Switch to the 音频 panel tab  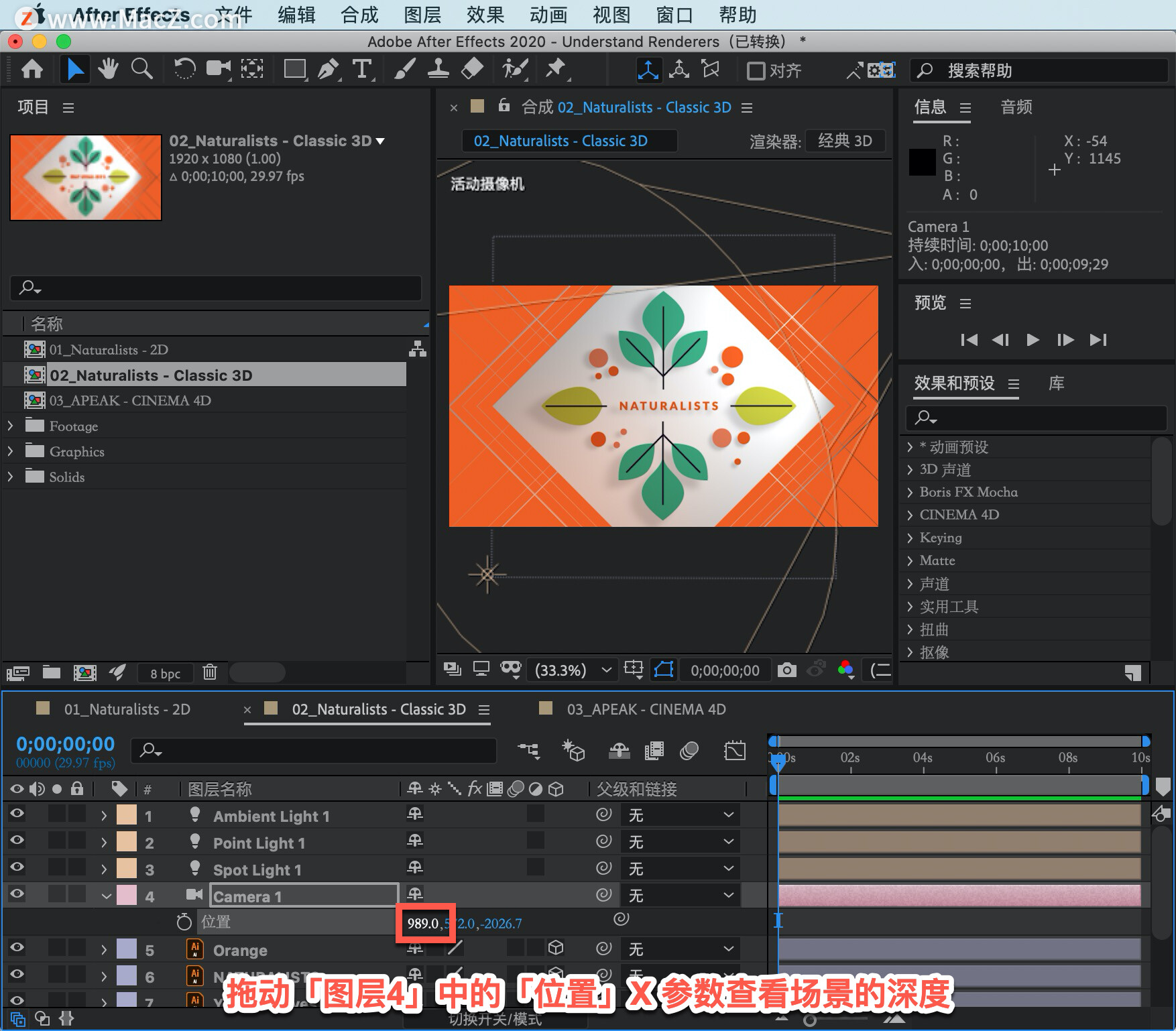(x=1016, y=107)
